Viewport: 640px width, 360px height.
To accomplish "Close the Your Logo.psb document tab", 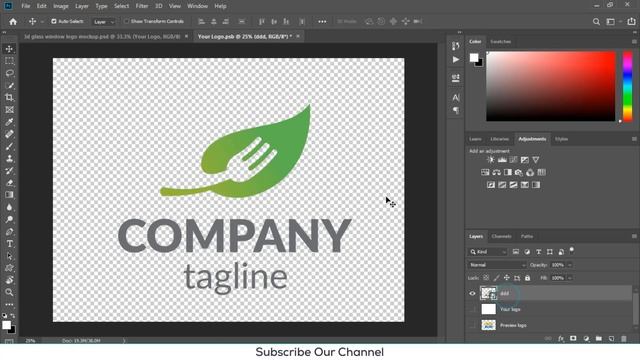I will pos(298,36).
